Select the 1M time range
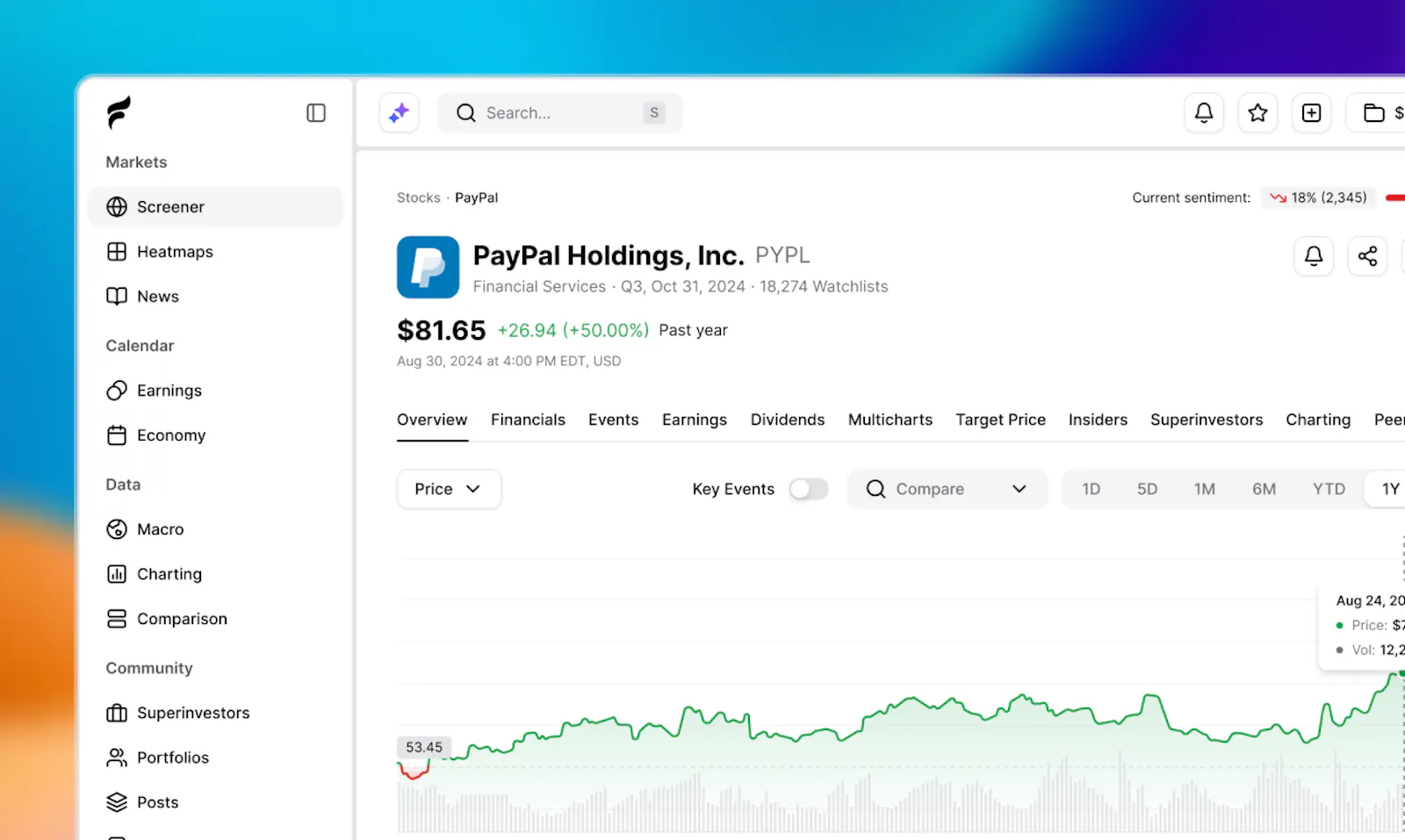1405x840 pixels. tap(1204, 489)
